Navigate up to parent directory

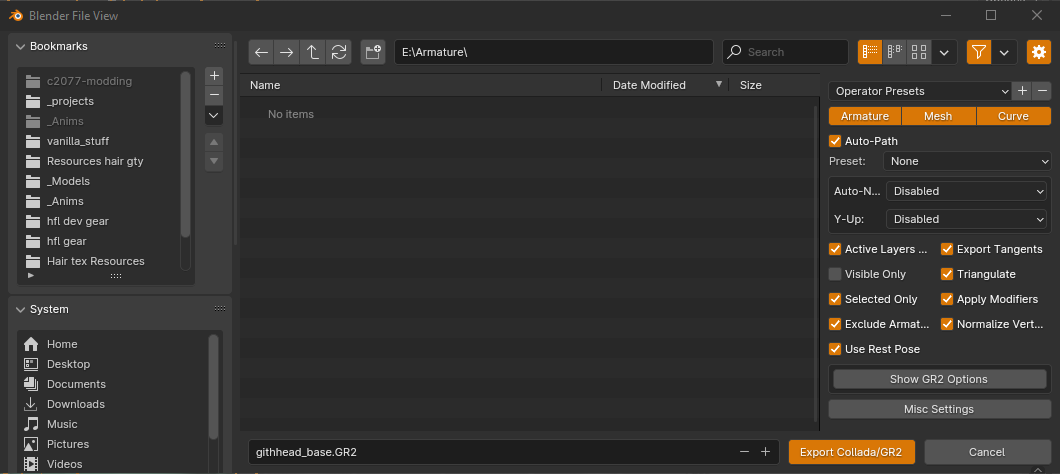pyautogui.click(x=313, y=52)
